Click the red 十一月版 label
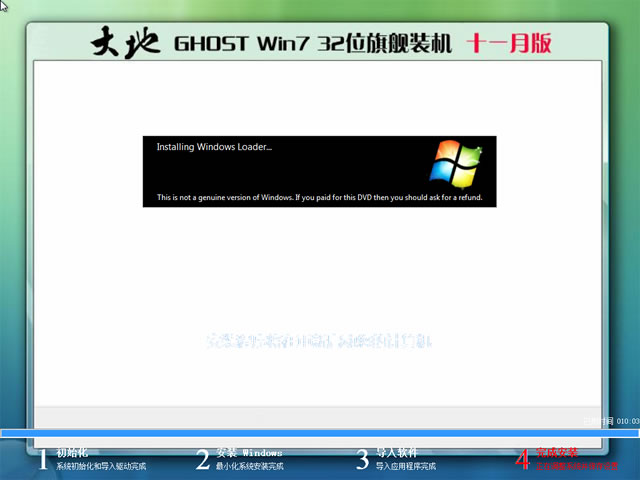The width and height of the screenshot is (640, 480). (x=509, y=43)
